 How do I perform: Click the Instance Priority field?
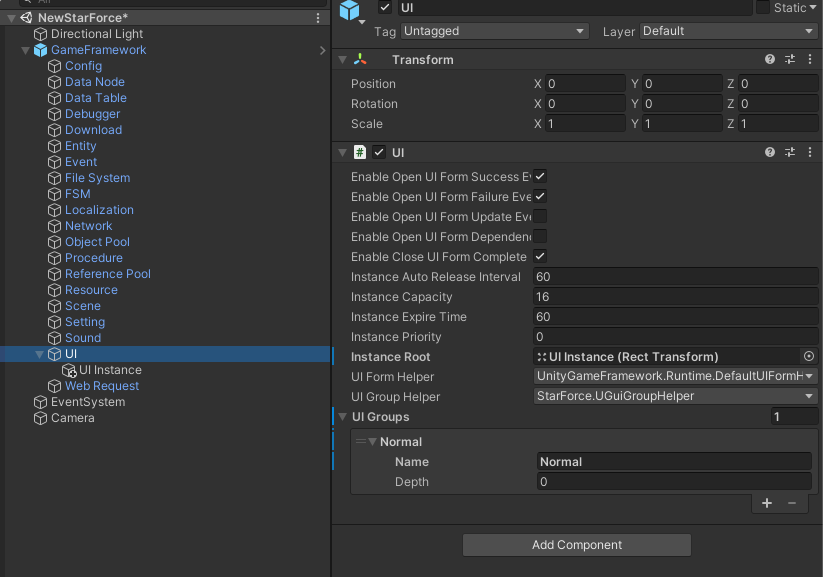pyautogui.click(x=676, y=337)
